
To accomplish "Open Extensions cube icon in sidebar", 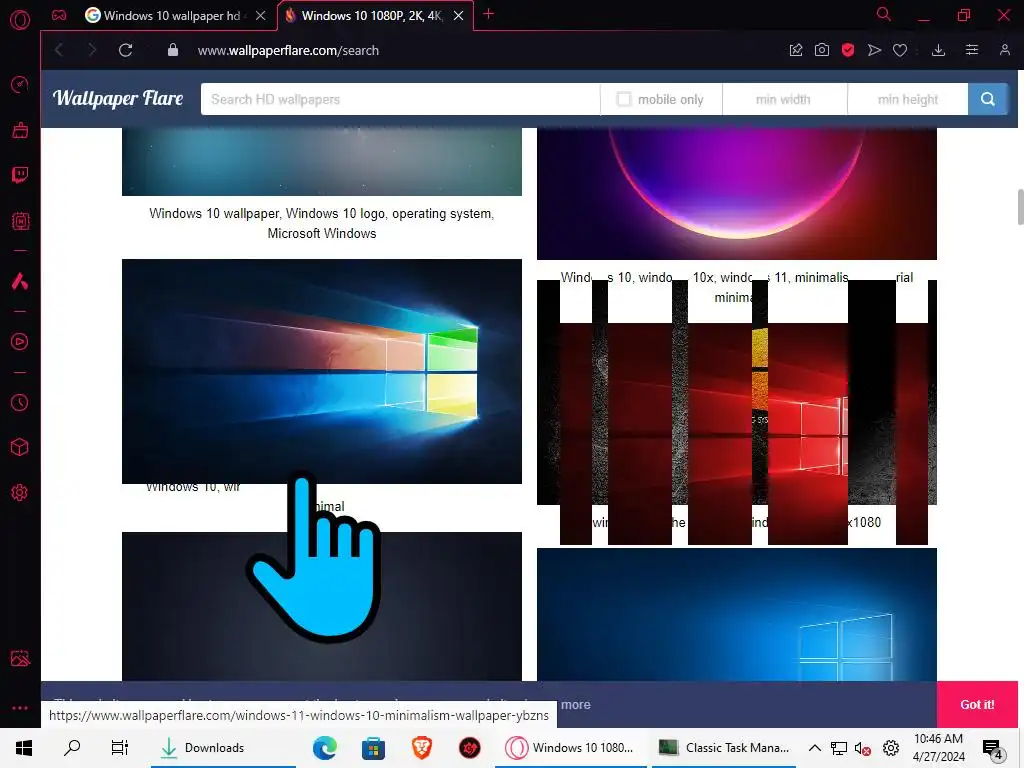I will (20, 447).
